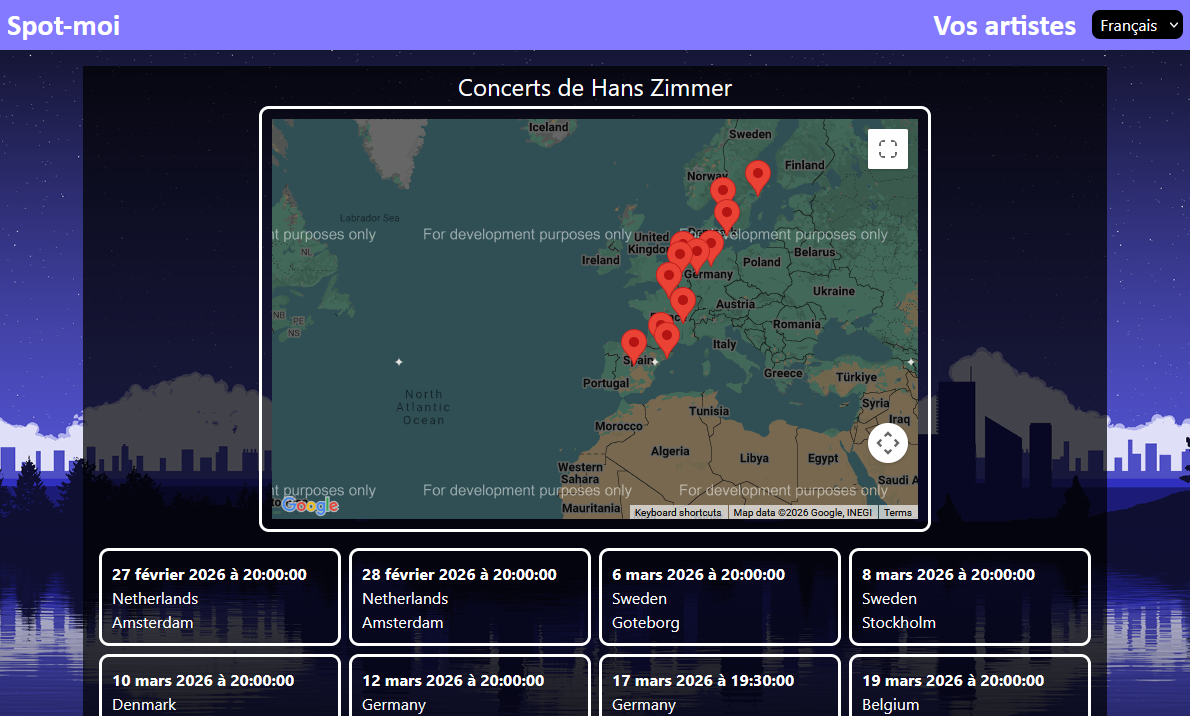Image resolution: width=1190 pixels, height=716 pixels.
Task: Select the 19 mars Belgium concert card
Action: [x=969, y=690]
